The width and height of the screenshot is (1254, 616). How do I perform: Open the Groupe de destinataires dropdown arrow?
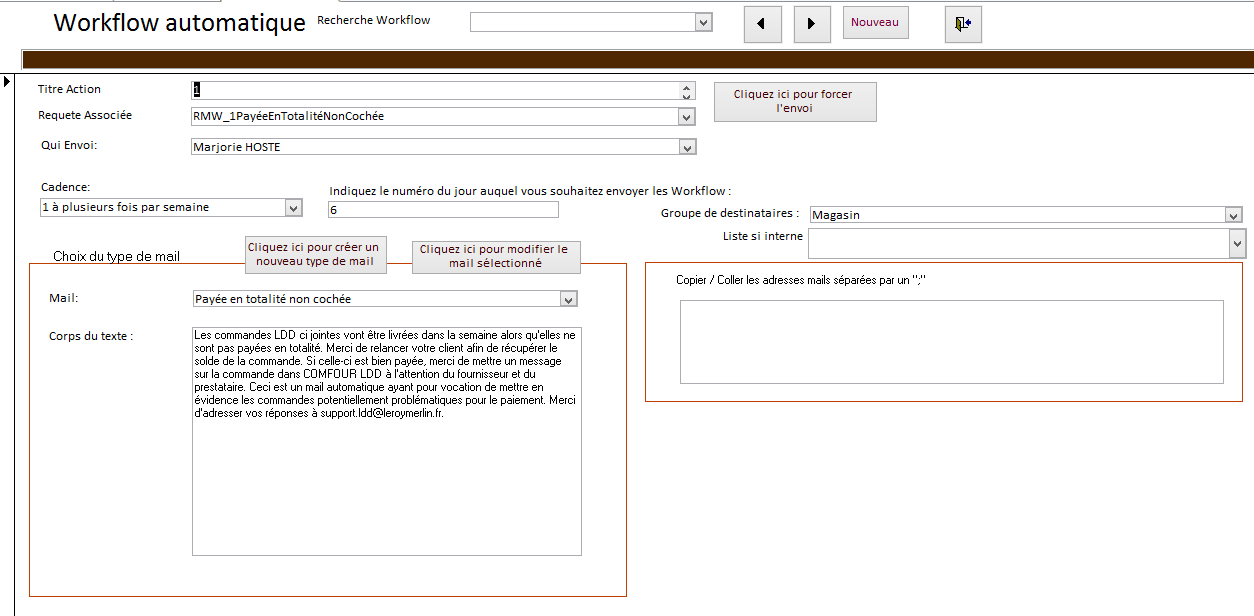click(x=1233, y=215)
